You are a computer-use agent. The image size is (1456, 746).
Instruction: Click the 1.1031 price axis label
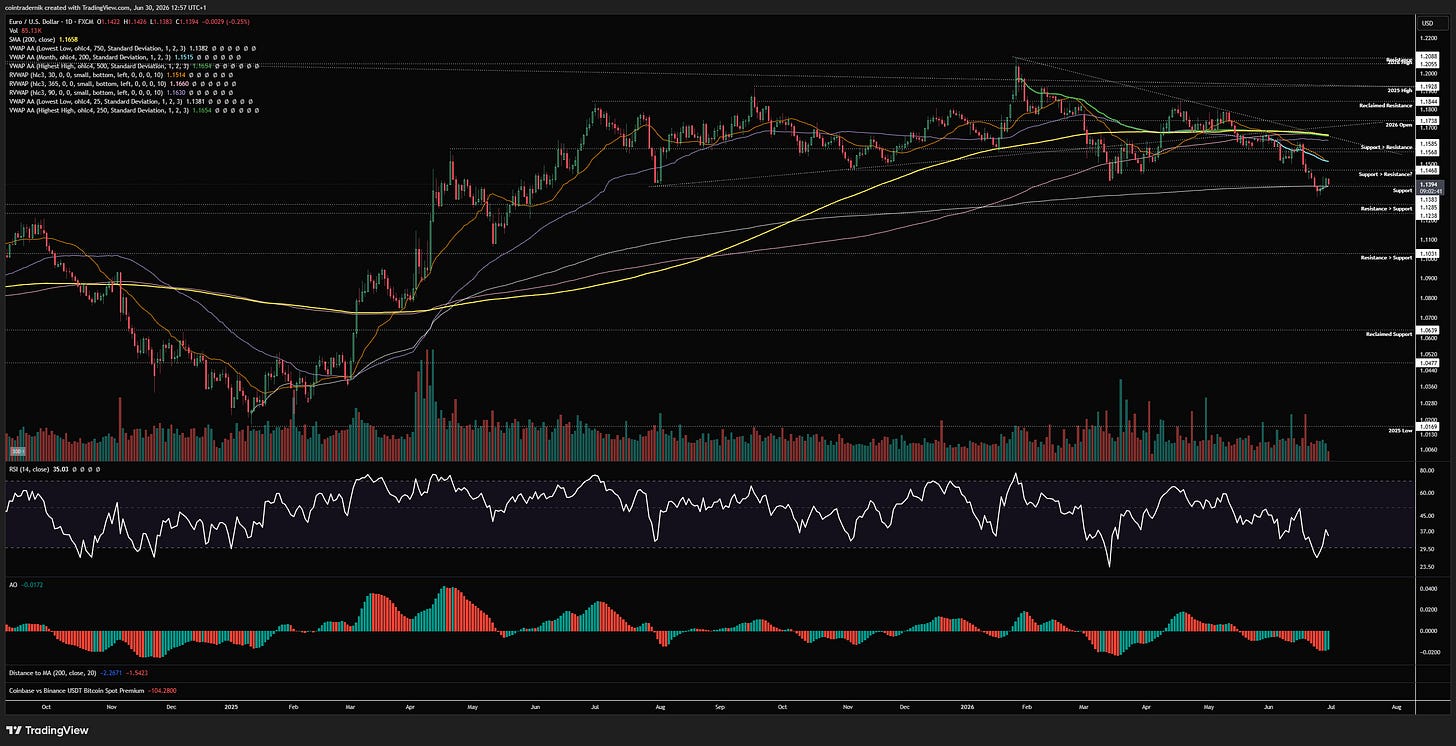(x=1426, y=255)
